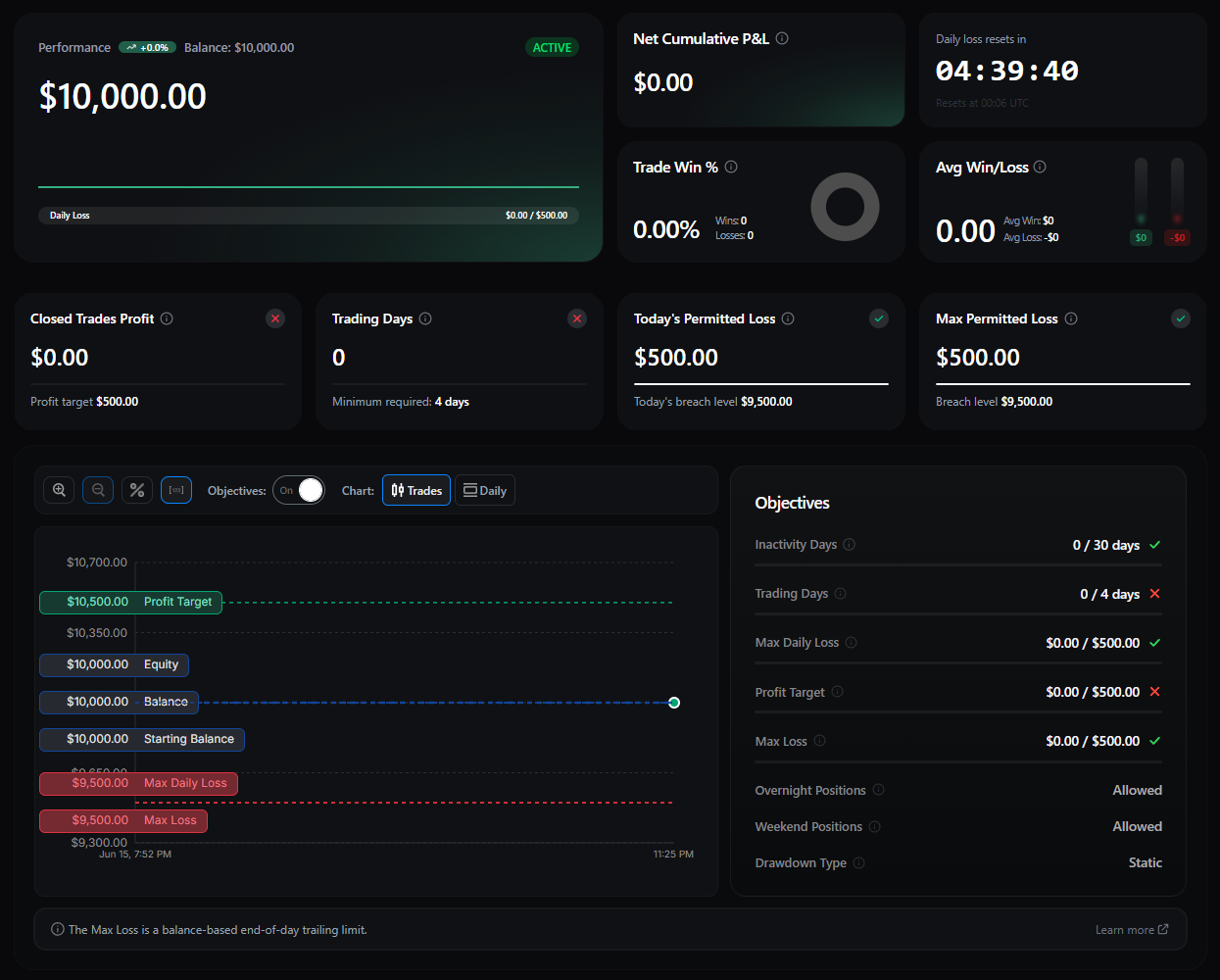Open info icon next to Net Cumulative P&L

pos(782,38)
